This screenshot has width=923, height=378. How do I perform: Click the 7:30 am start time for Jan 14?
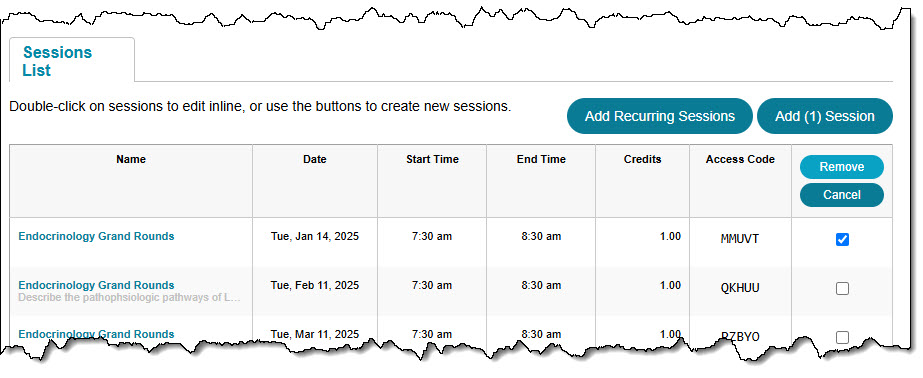tap(432, 236)
